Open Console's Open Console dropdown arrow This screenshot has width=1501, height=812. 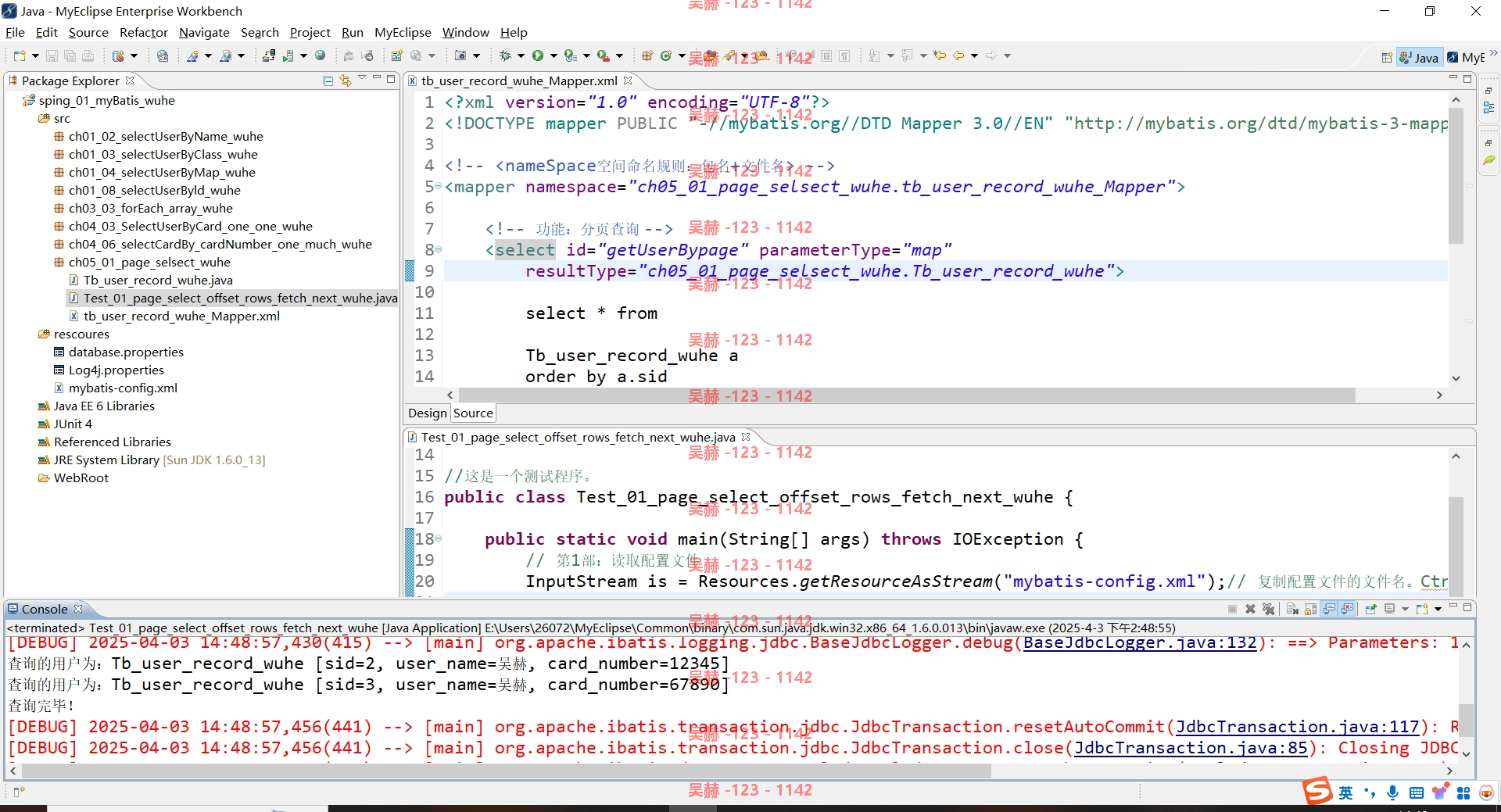[x=1438, y=609]
